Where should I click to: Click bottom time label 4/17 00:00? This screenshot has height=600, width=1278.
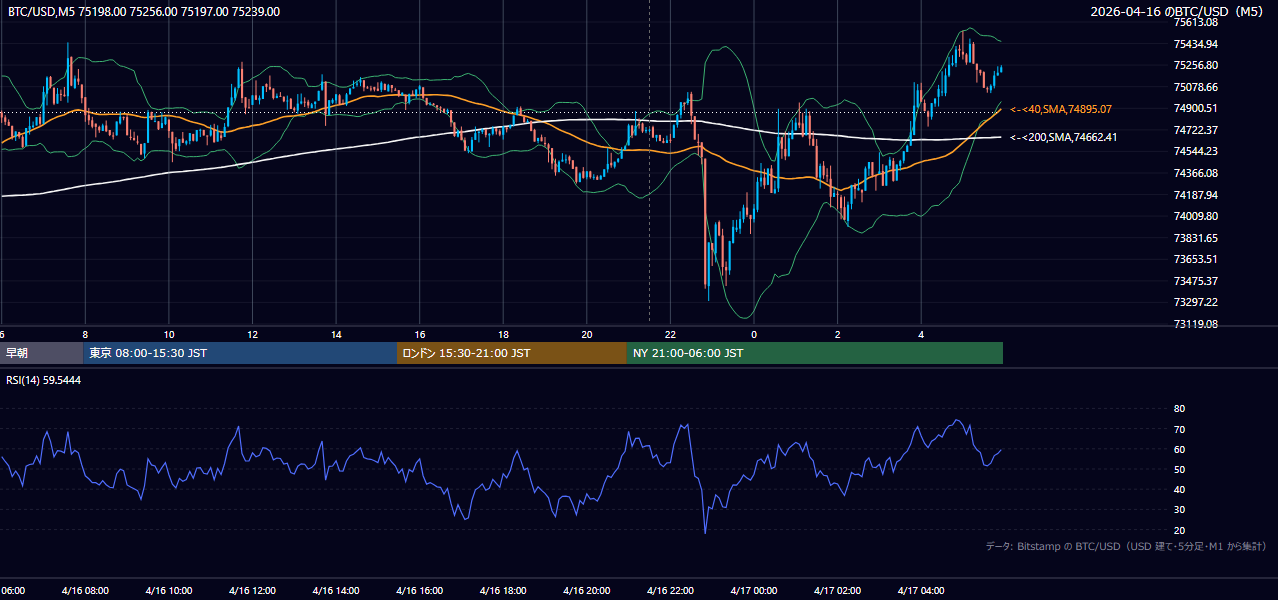click(x=754, y=591)
